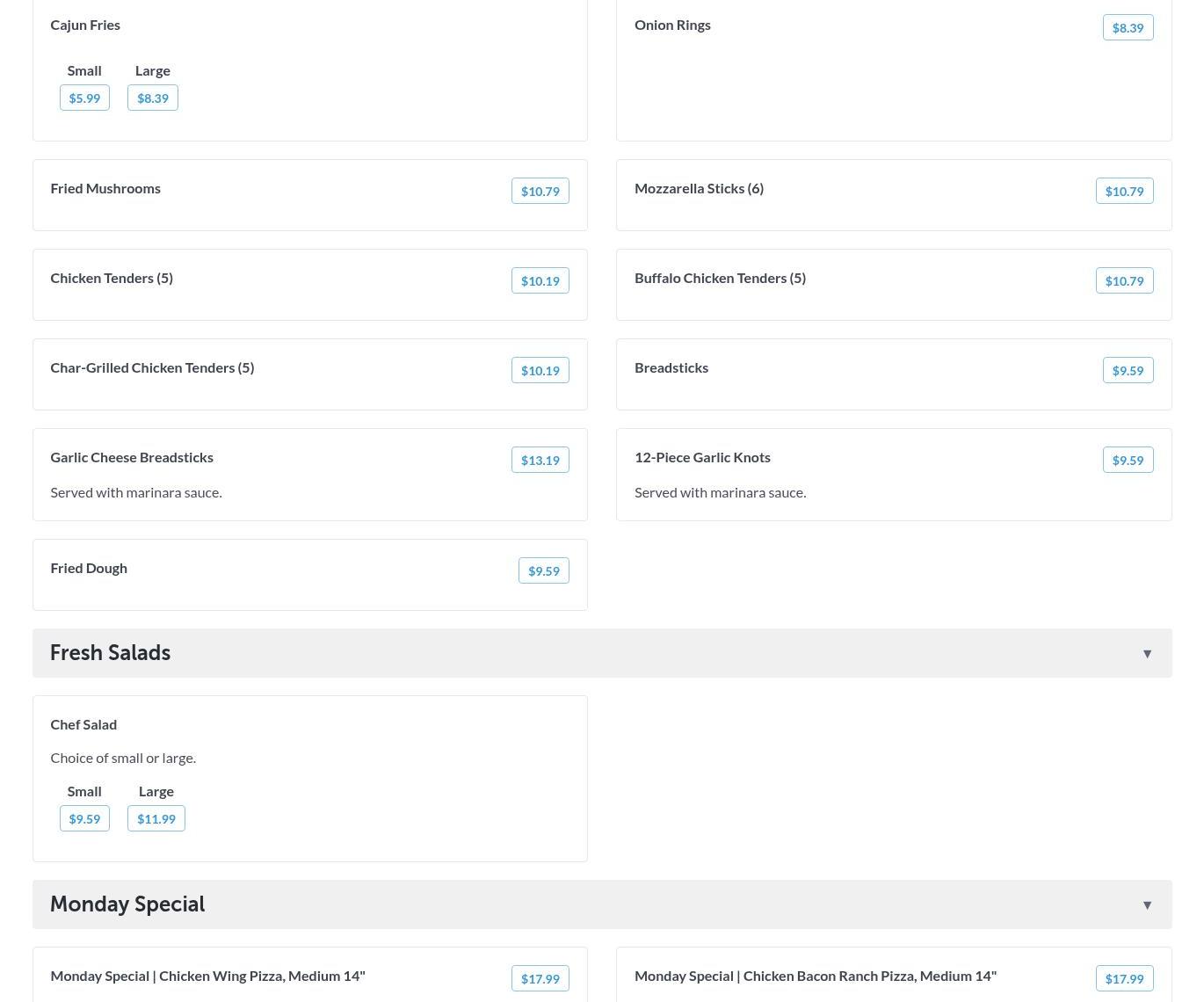The image size is (1204, 1002).
Task: Add Onion Rings at $8.39
Action: [1128, 27]
